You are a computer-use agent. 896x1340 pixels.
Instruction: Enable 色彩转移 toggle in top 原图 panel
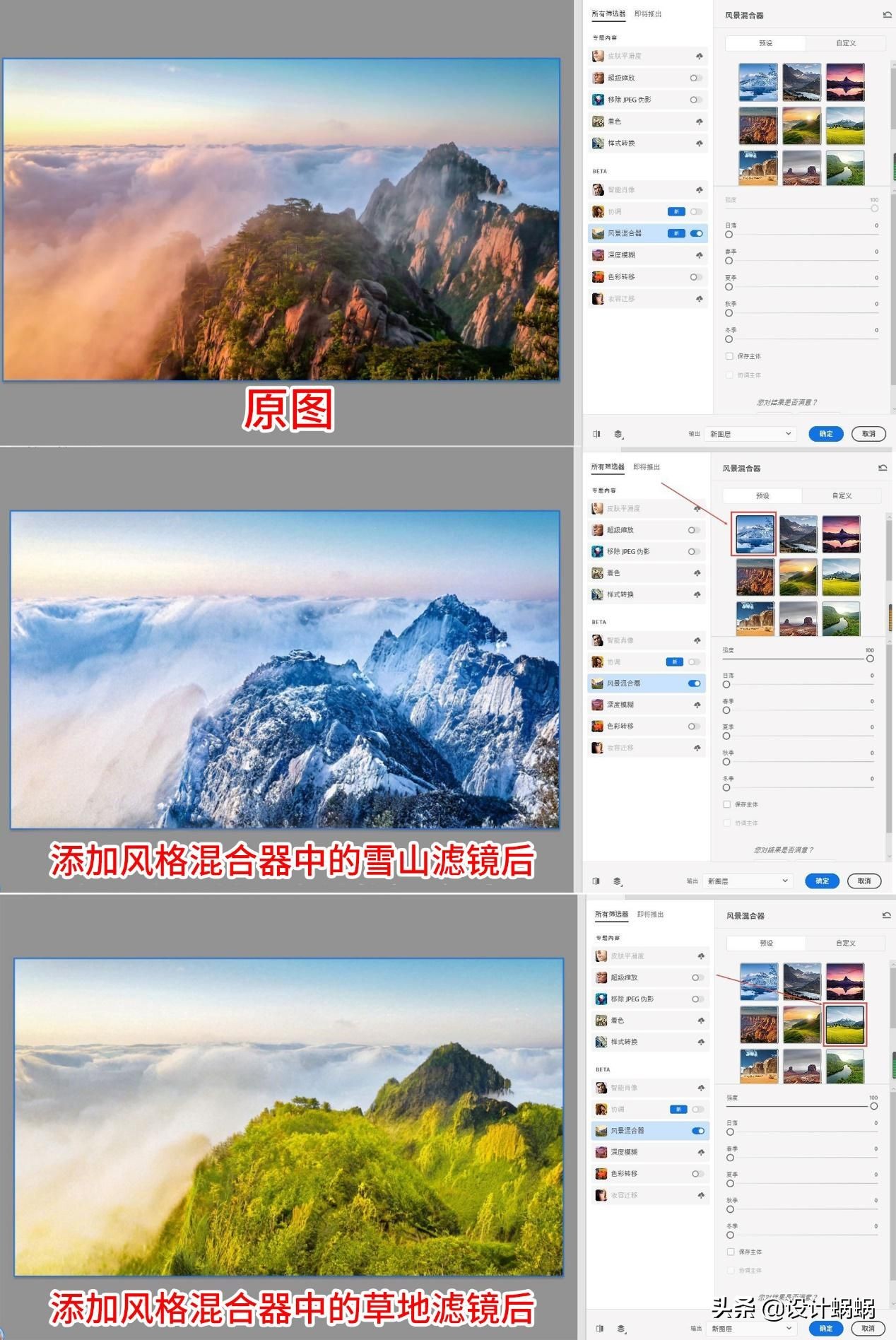(696, 277)
